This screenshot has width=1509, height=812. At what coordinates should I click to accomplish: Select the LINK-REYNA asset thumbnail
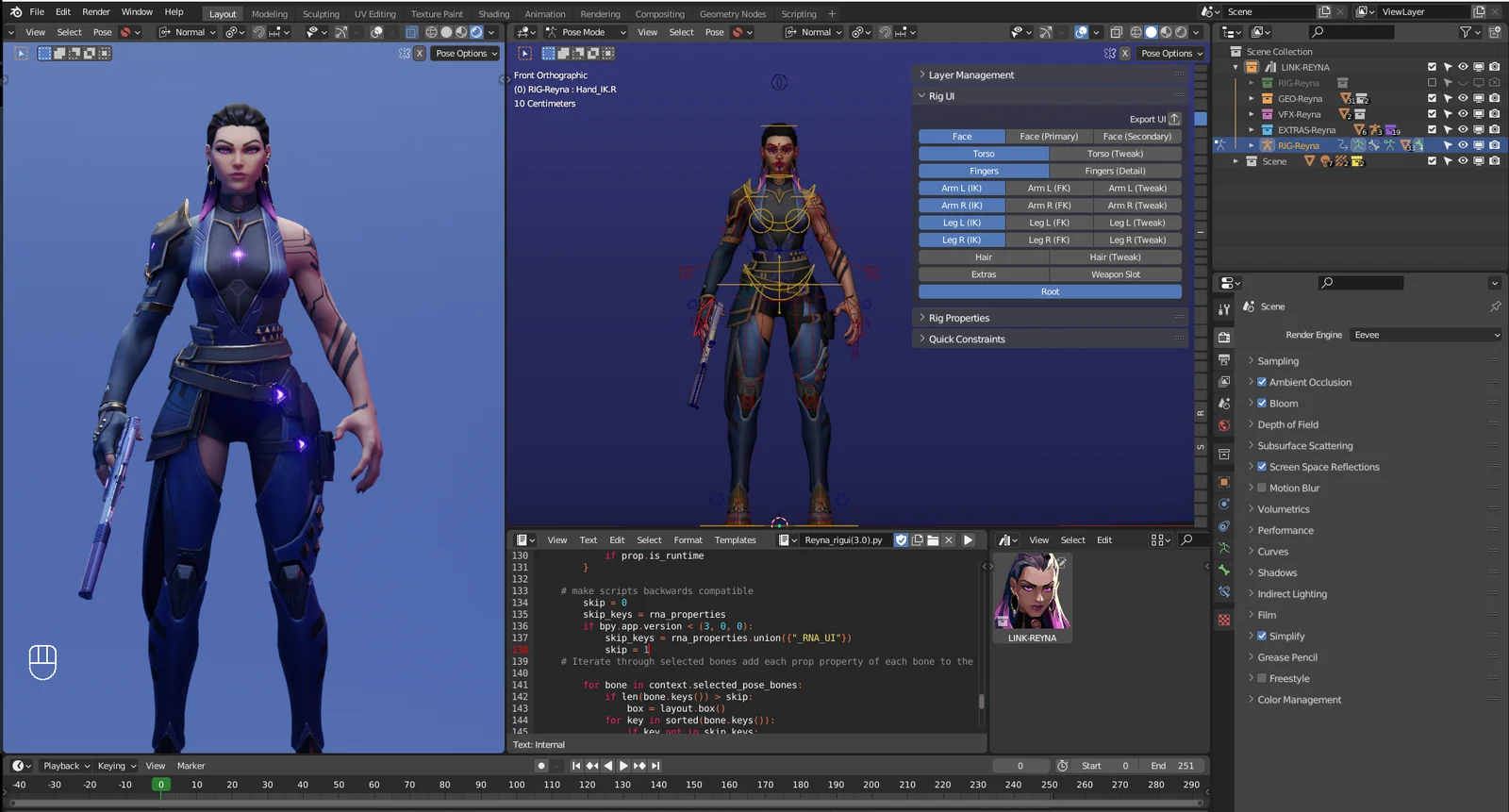1033,597
